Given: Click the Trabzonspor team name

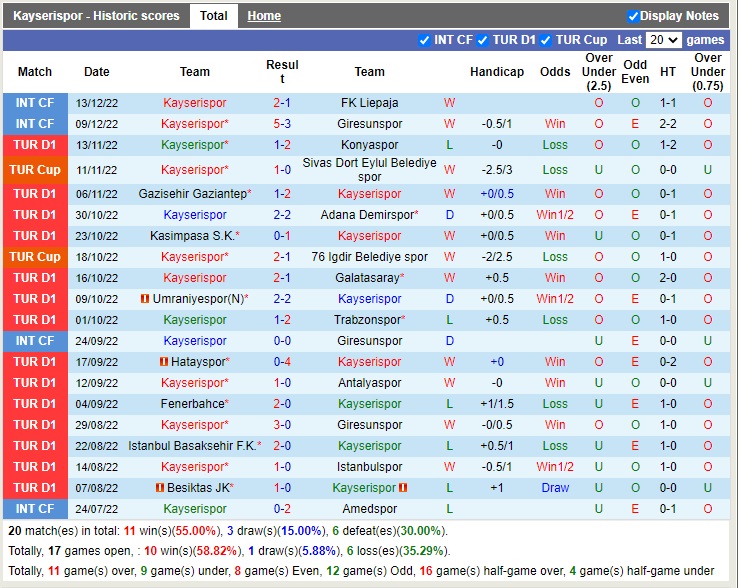Looking at the screenshot, I should (366, 320).
